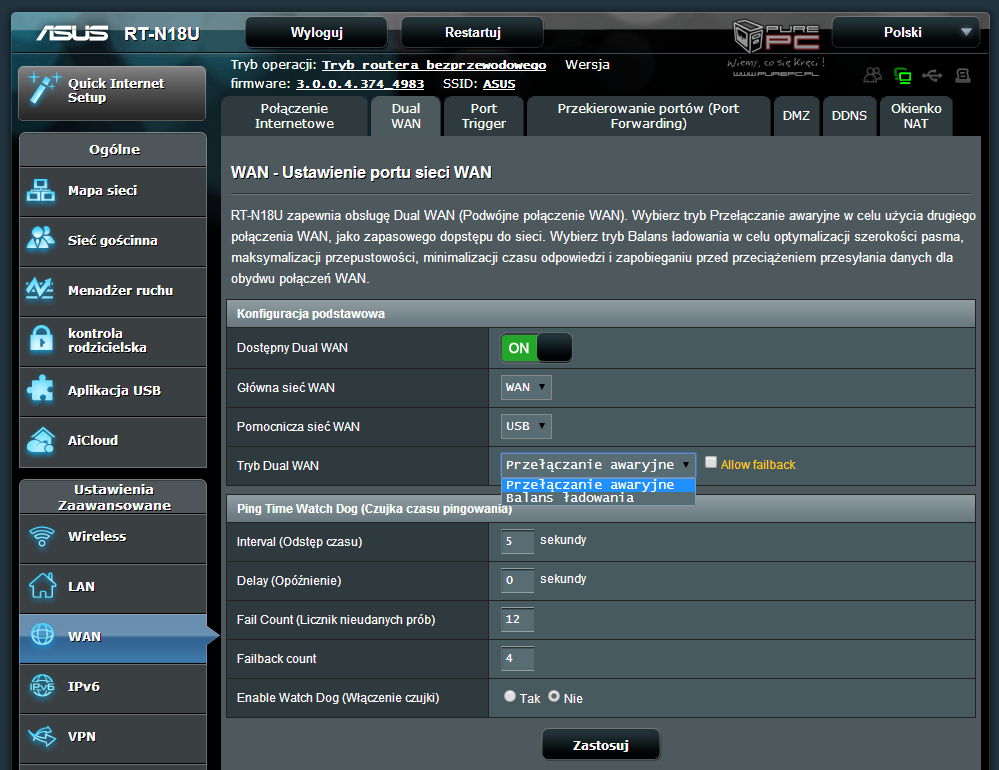Click the Interval seconds input field
The image size is (999, 770).
point(517,541)
